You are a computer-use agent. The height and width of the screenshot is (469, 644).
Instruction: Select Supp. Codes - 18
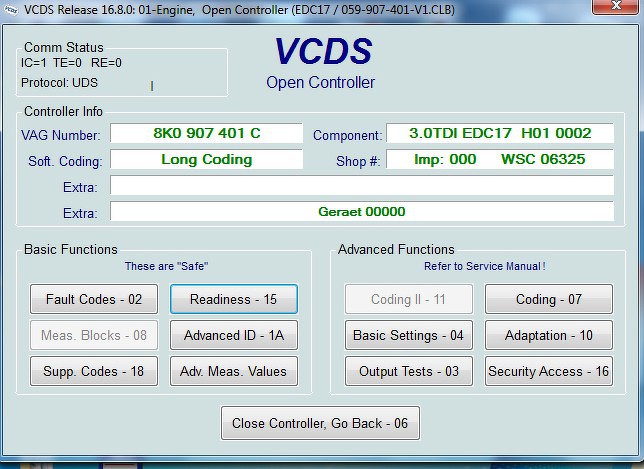click(94, 371)
